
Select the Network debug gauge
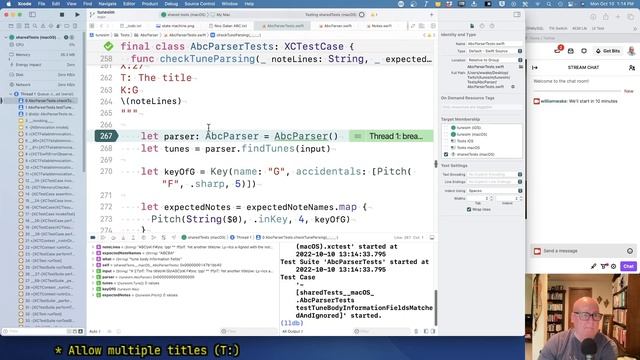point(42,84)
